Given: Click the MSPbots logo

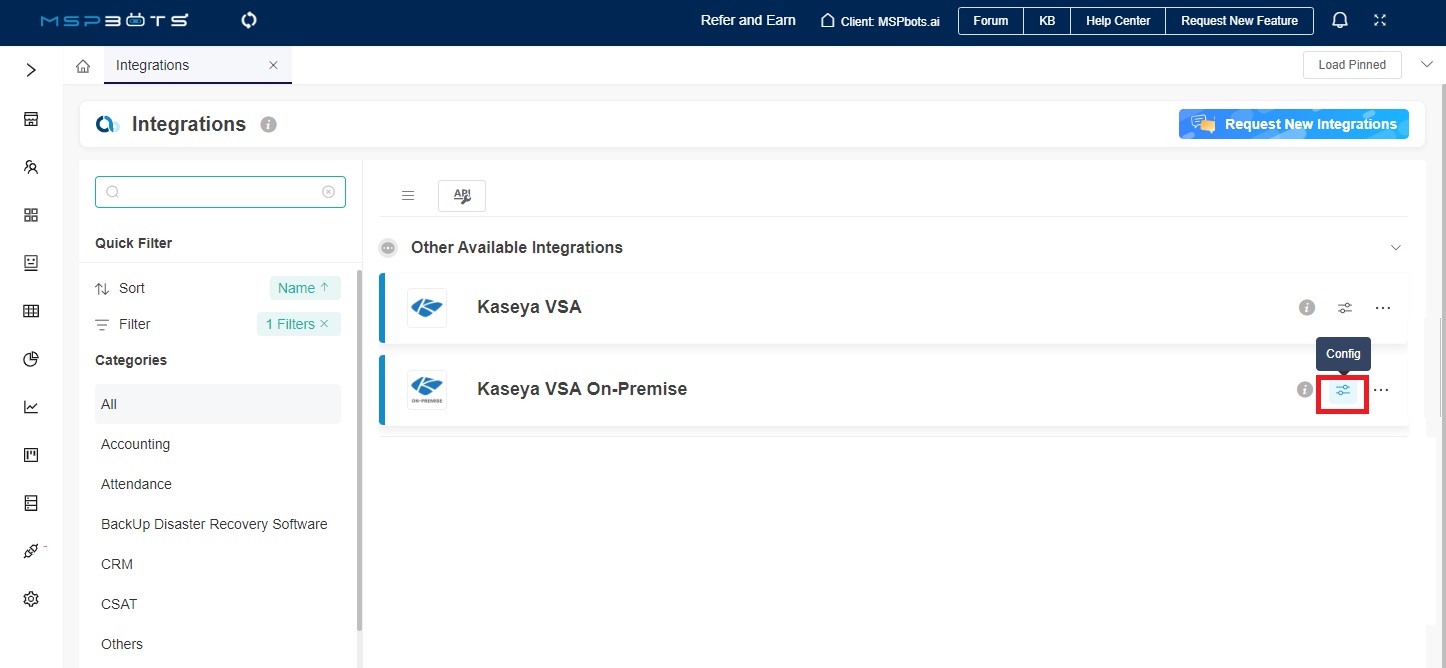Looking at the screenshot, I should click(x=114, y=20).
